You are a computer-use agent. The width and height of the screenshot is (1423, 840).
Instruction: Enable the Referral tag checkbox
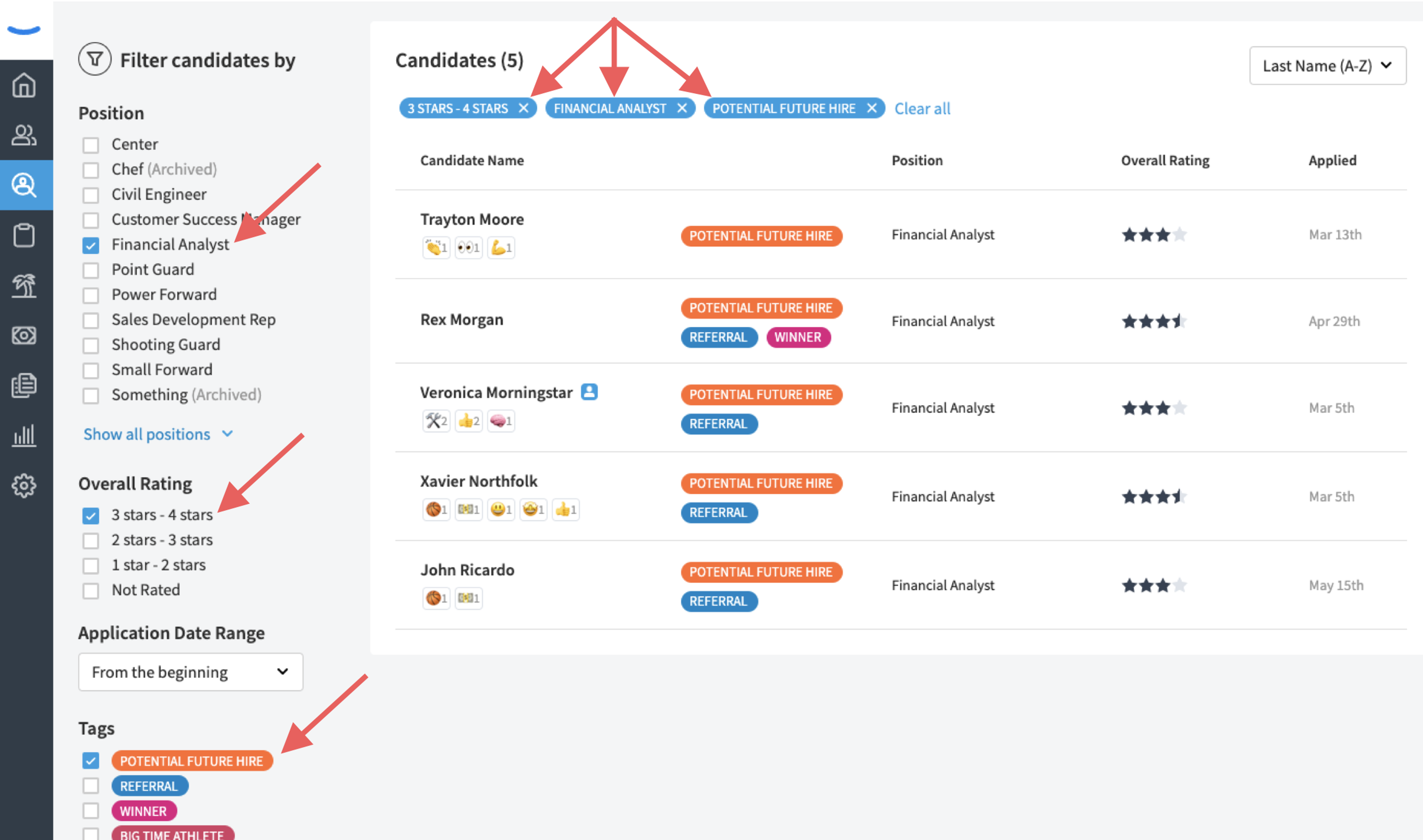tap(90, 786)
